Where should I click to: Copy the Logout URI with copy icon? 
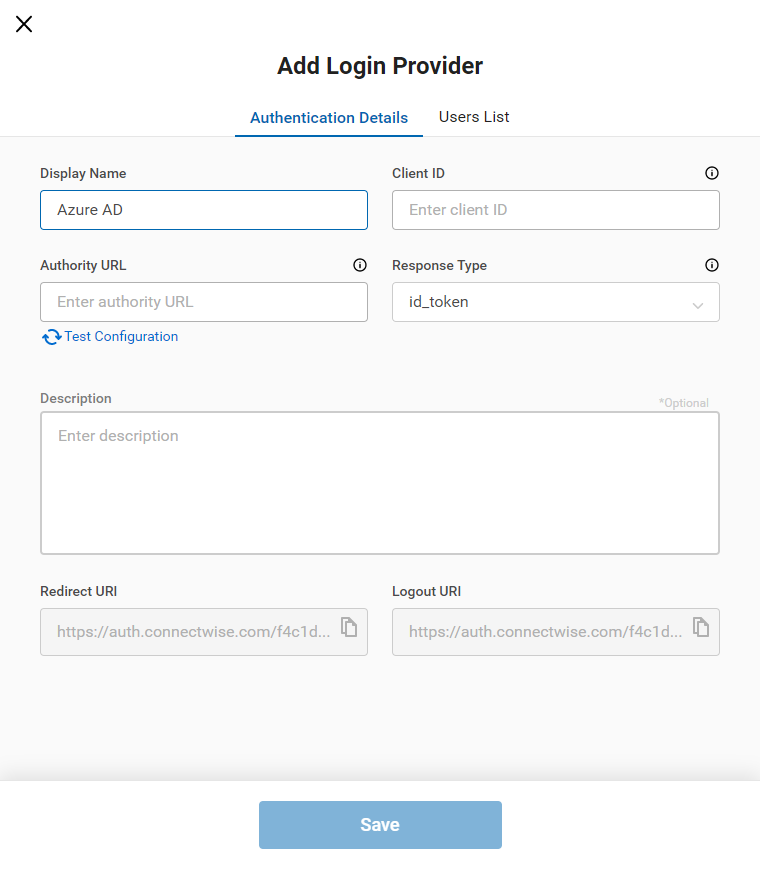coord(701,627)
